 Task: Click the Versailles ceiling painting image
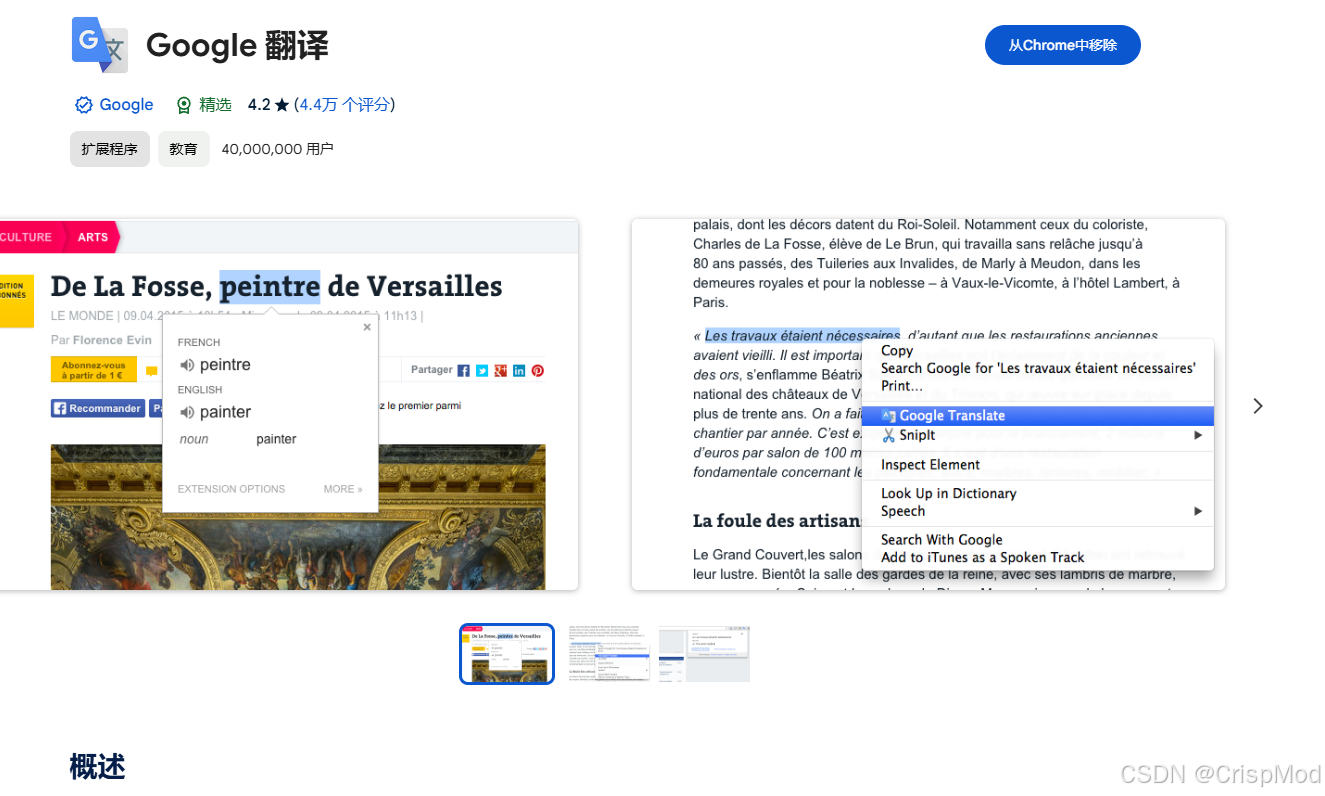point(298,517)
